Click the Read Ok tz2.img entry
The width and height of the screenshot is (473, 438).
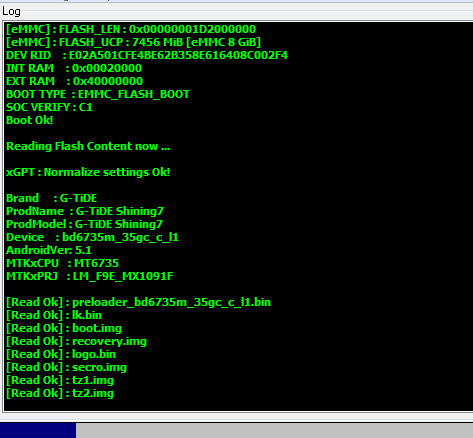(60, 393)
